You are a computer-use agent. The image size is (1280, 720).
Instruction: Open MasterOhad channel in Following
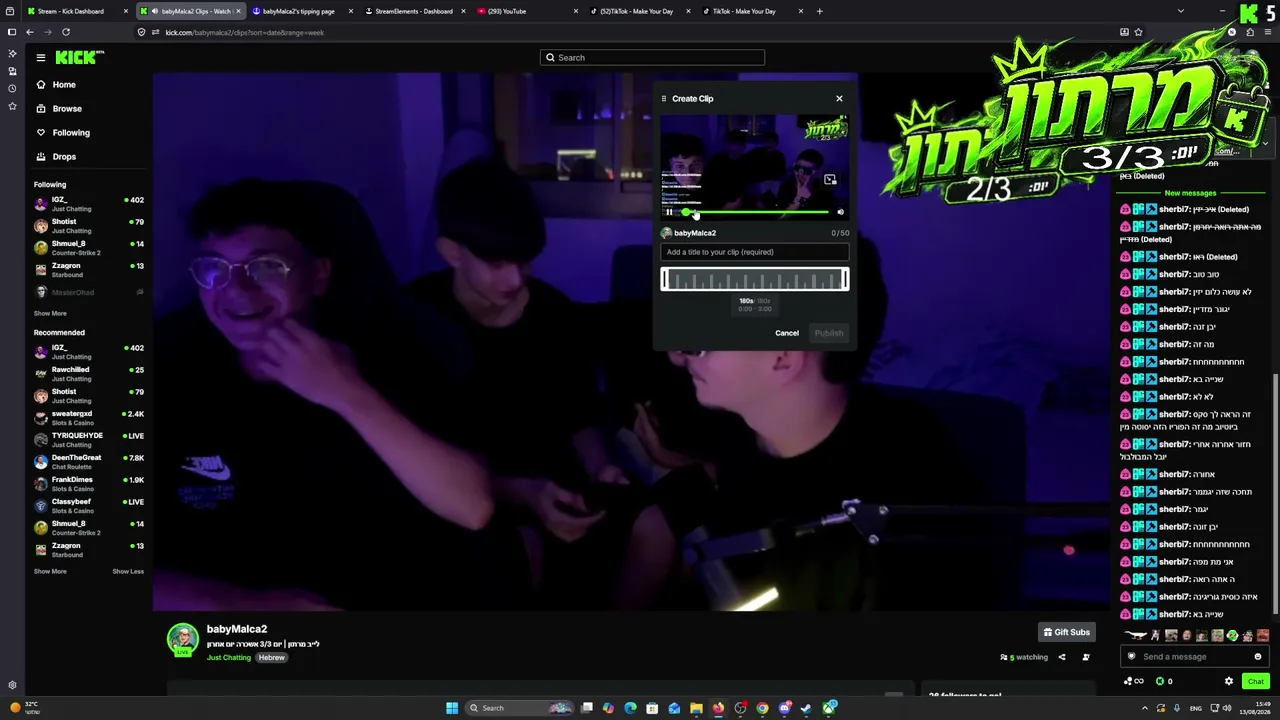click(89, 292)
